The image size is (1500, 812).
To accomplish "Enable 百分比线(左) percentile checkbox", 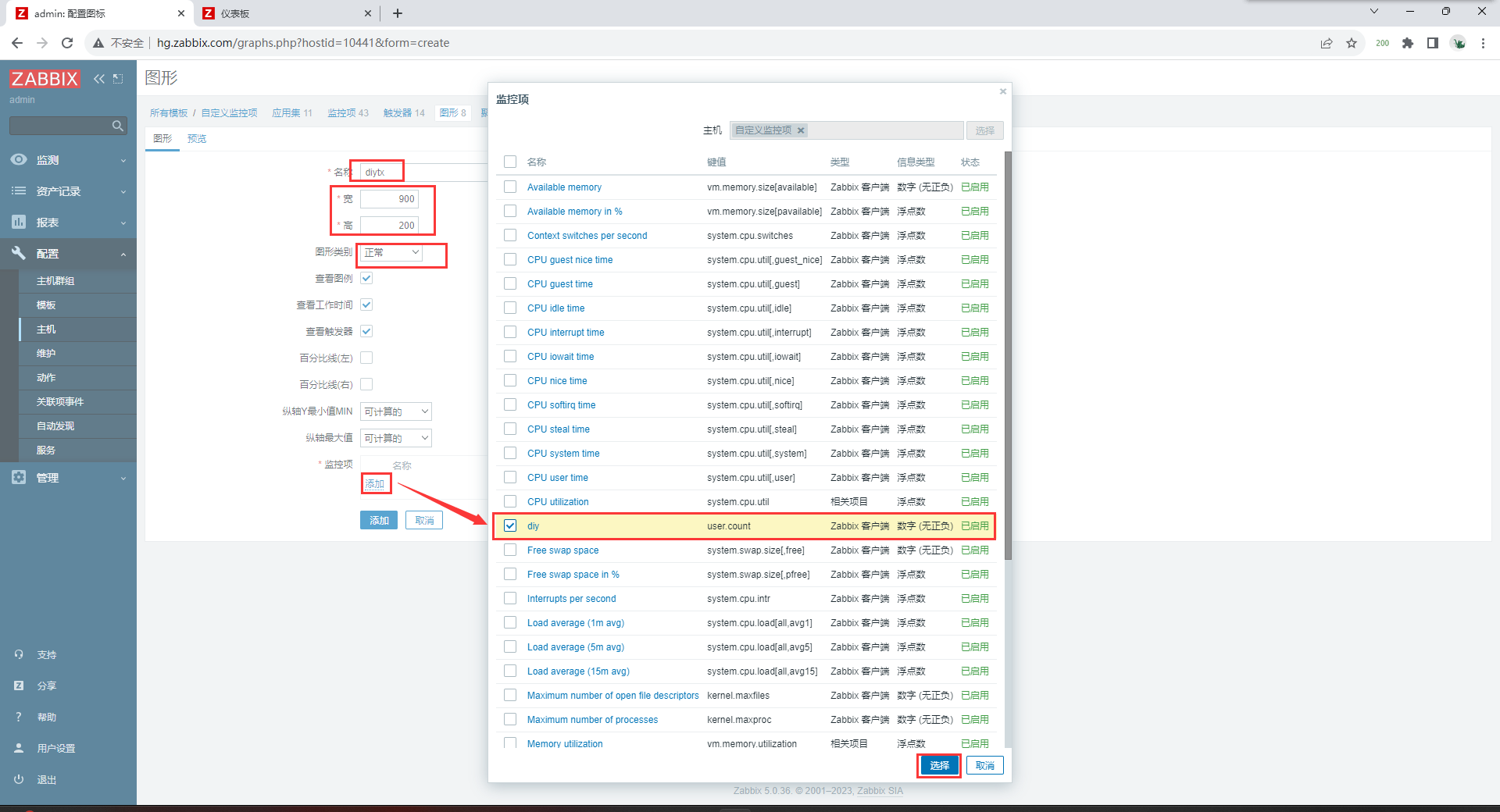I will 366,358.
